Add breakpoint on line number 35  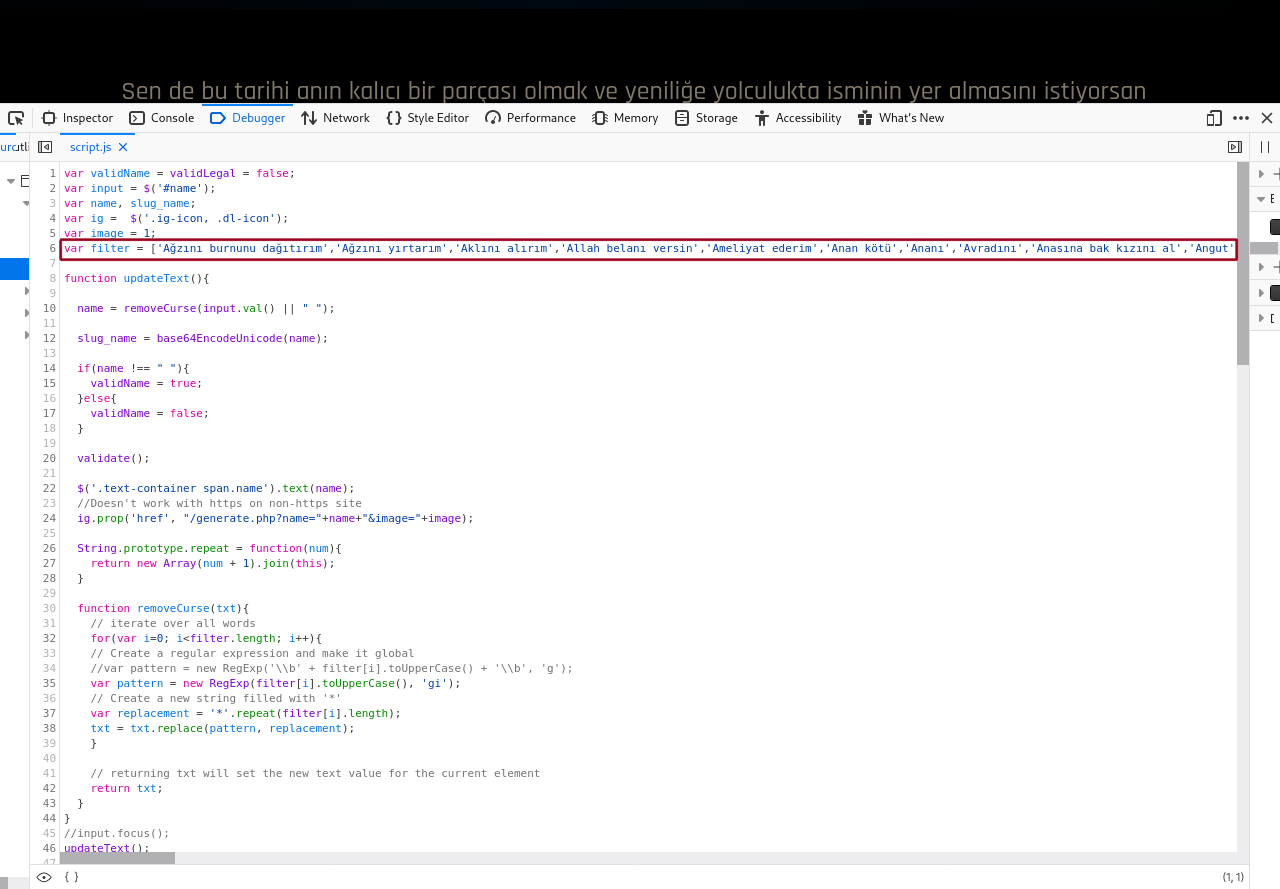click(x=49, y=683)
